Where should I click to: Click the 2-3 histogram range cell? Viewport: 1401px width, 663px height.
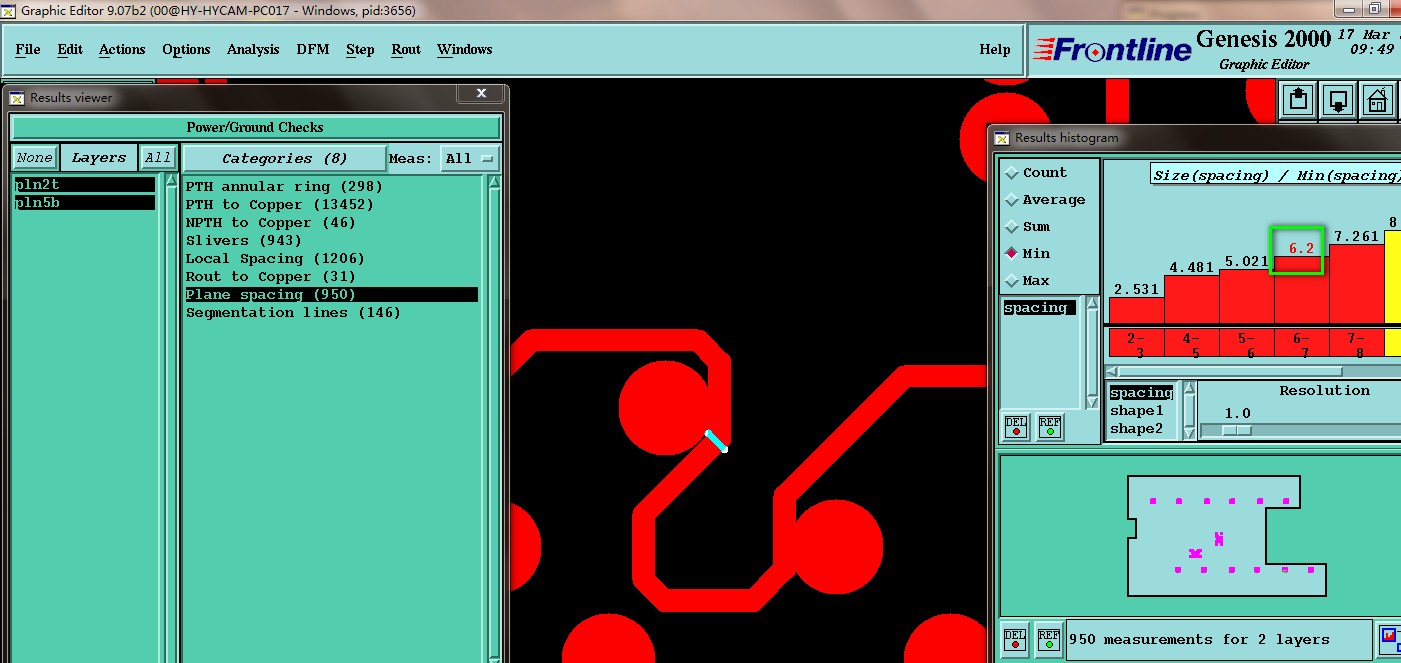pyautogui.click(x=1136, y=343)
